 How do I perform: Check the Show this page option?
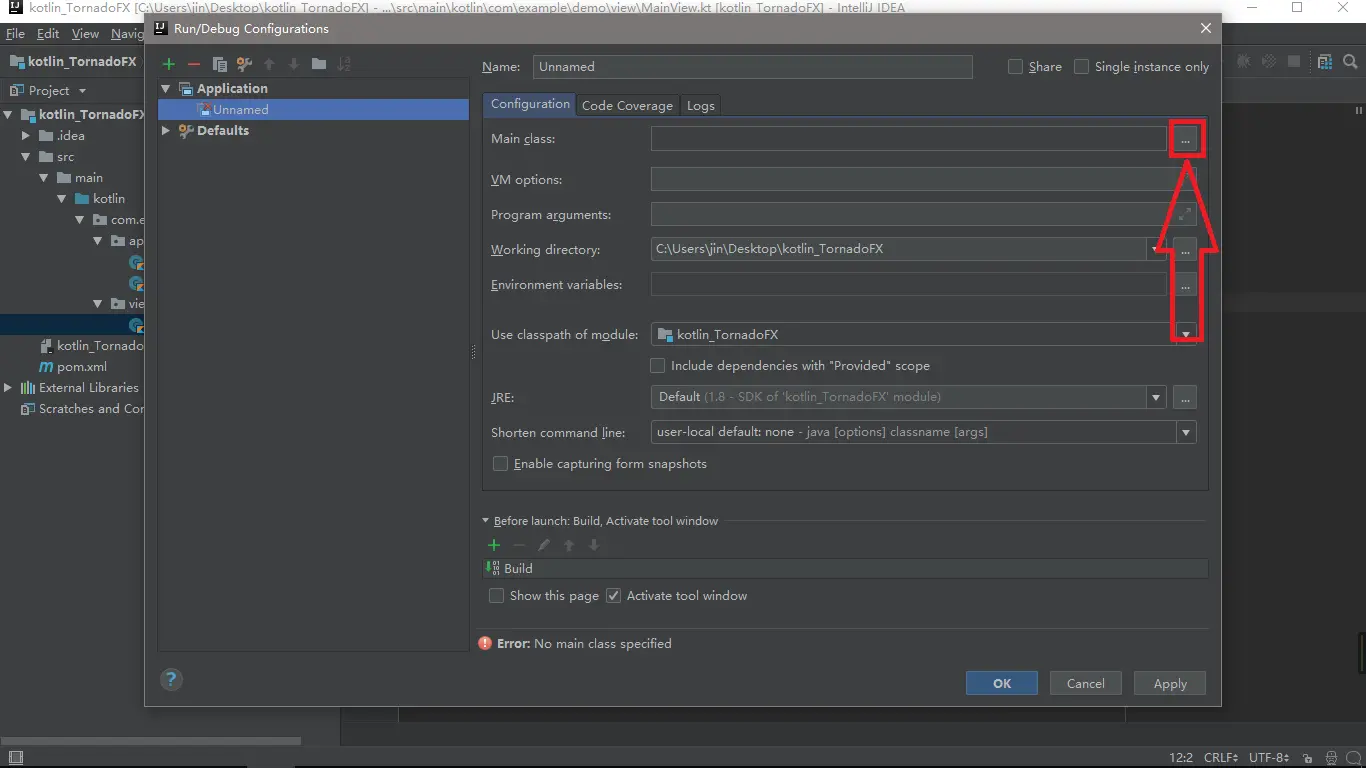click(496, 596)
